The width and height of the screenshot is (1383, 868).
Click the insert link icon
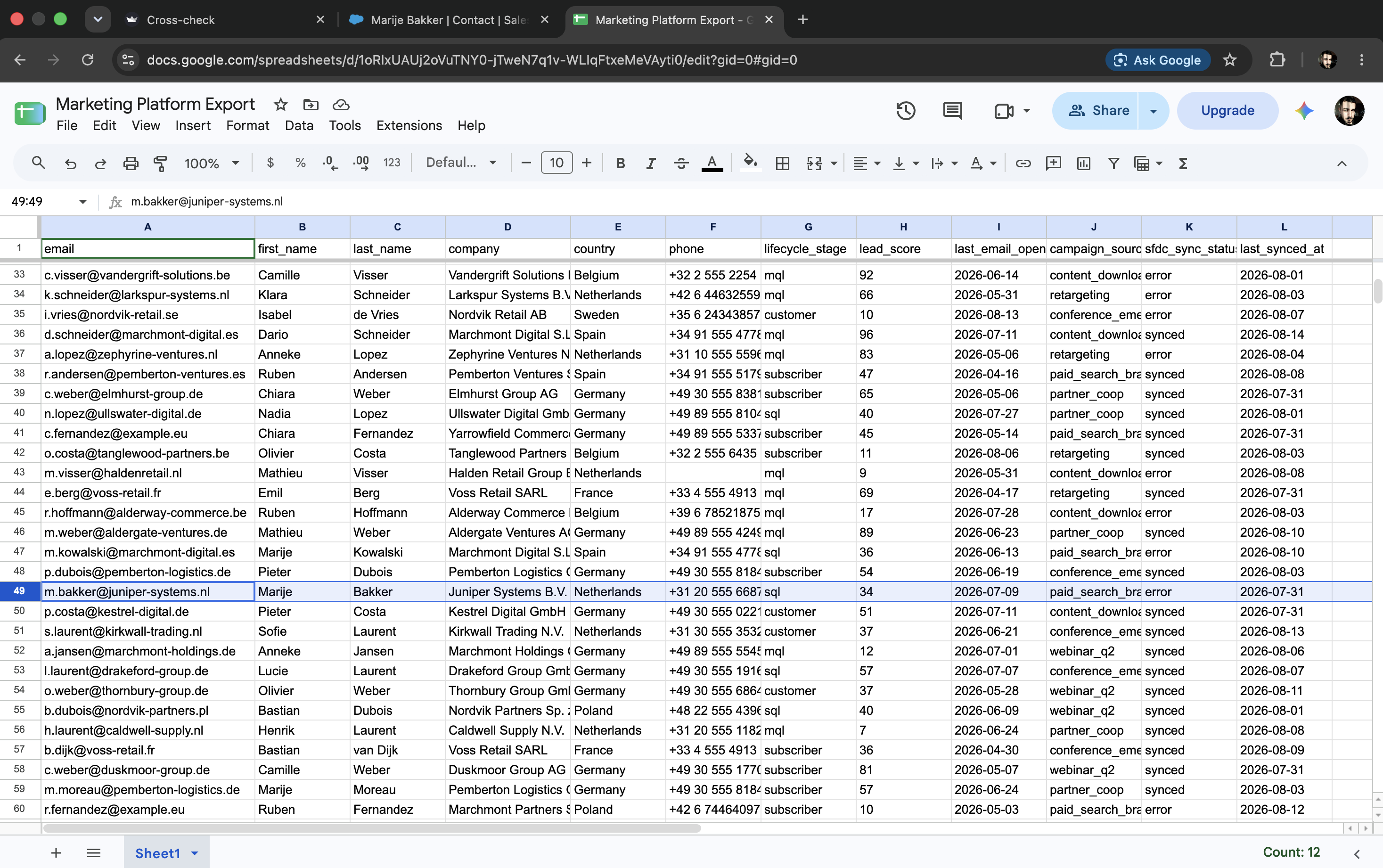pyautogui.click(x=1023, y=163)
